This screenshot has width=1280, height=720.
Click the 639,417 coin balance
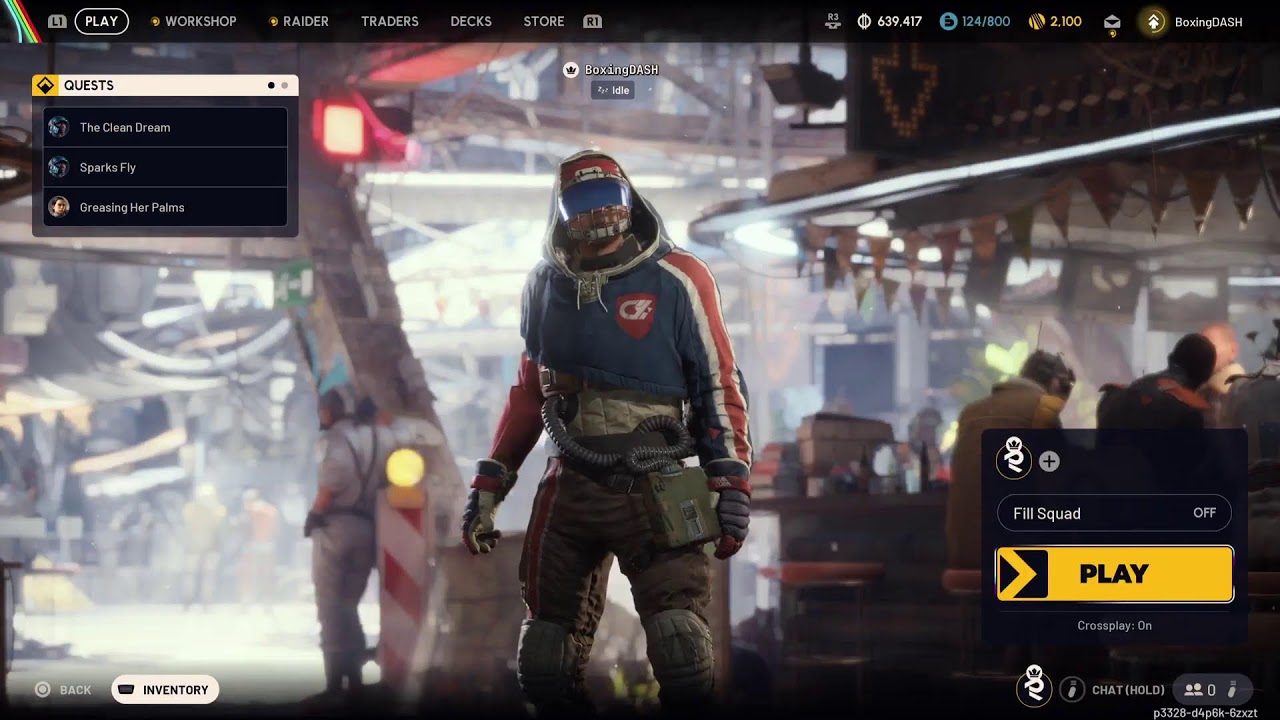pos(899,21)
